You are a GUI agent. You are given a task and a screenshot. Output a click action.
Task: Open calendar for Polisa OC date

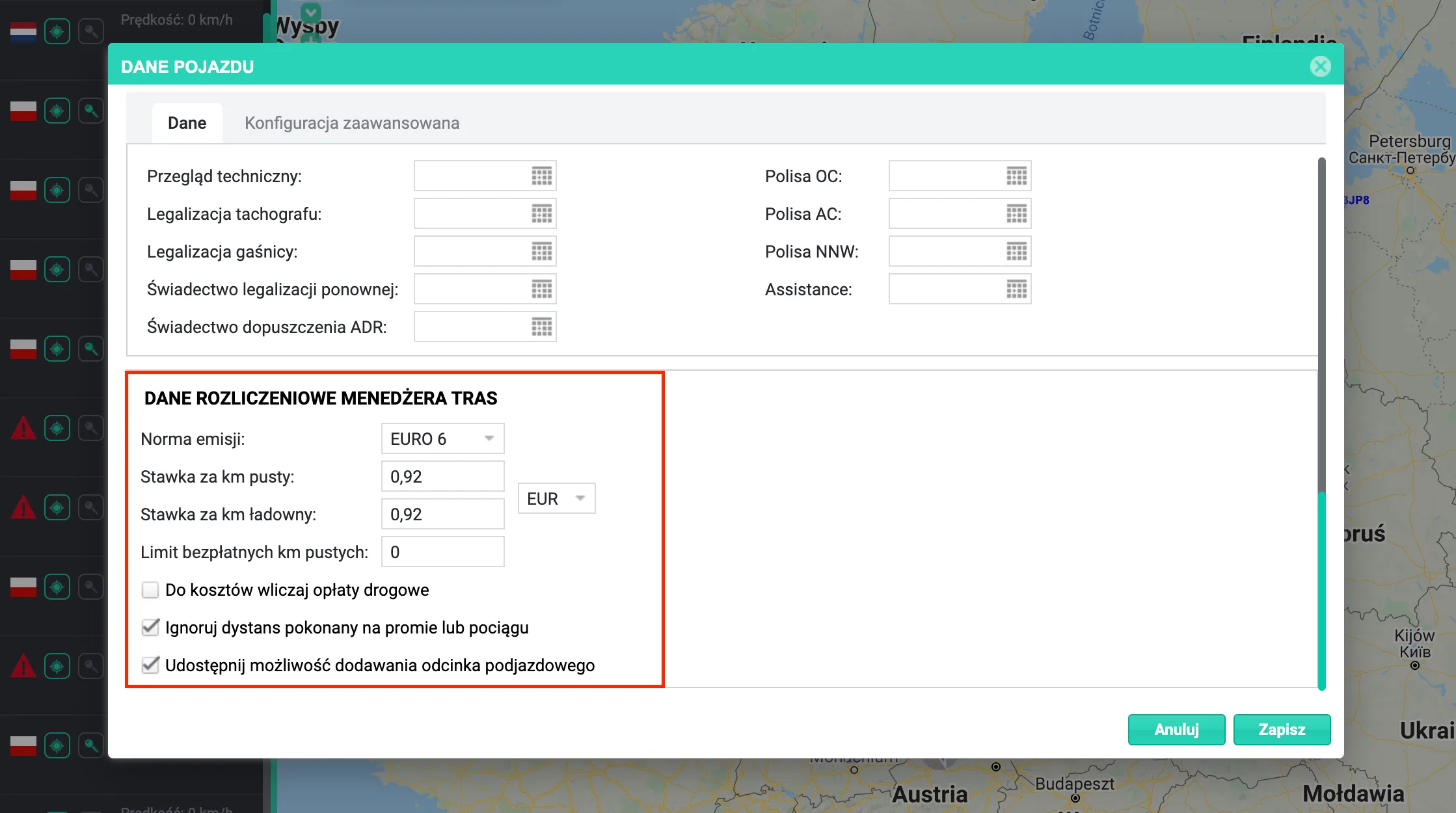(1016, 176)
